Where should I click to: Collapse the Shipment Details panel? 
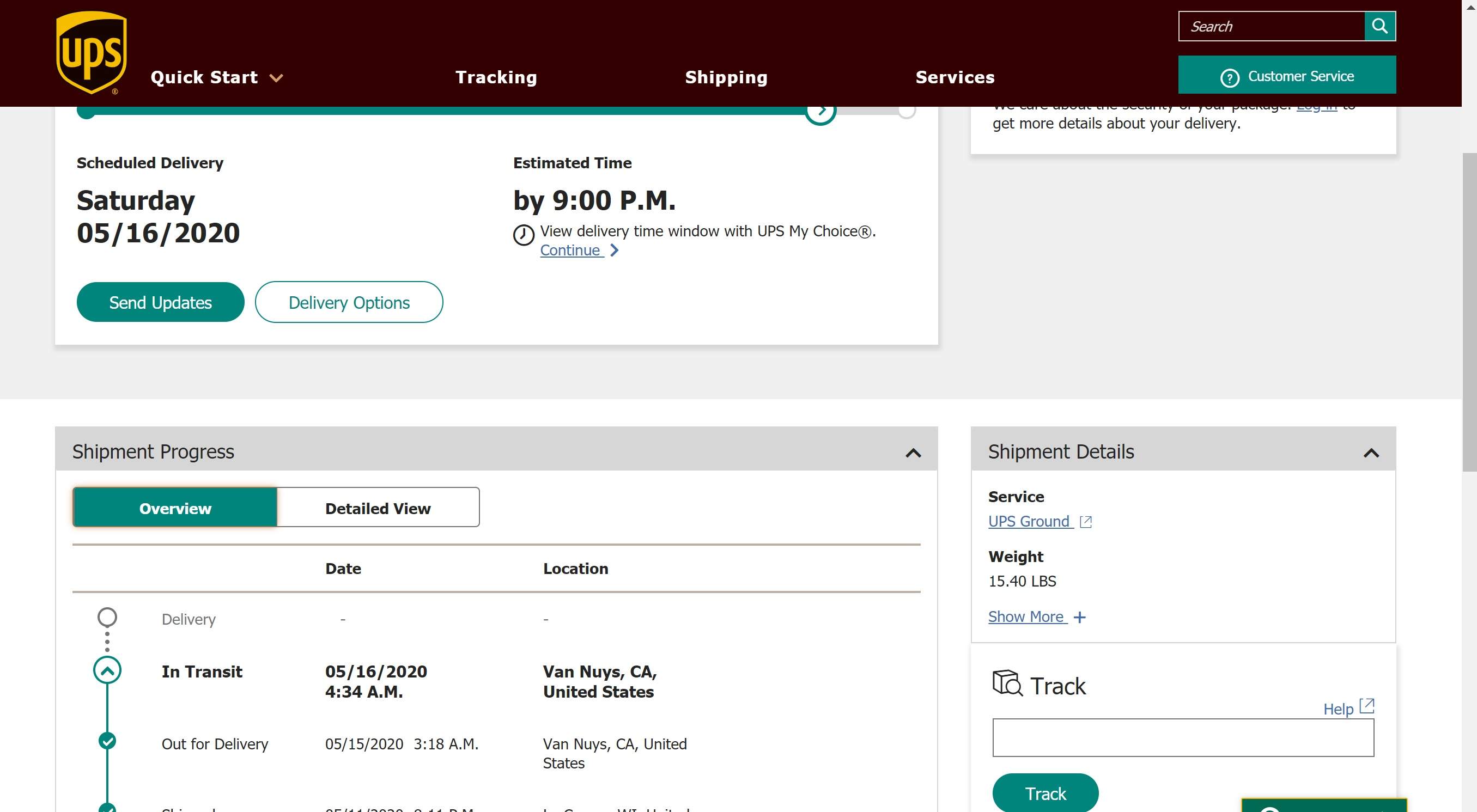tap(1371, 453)
